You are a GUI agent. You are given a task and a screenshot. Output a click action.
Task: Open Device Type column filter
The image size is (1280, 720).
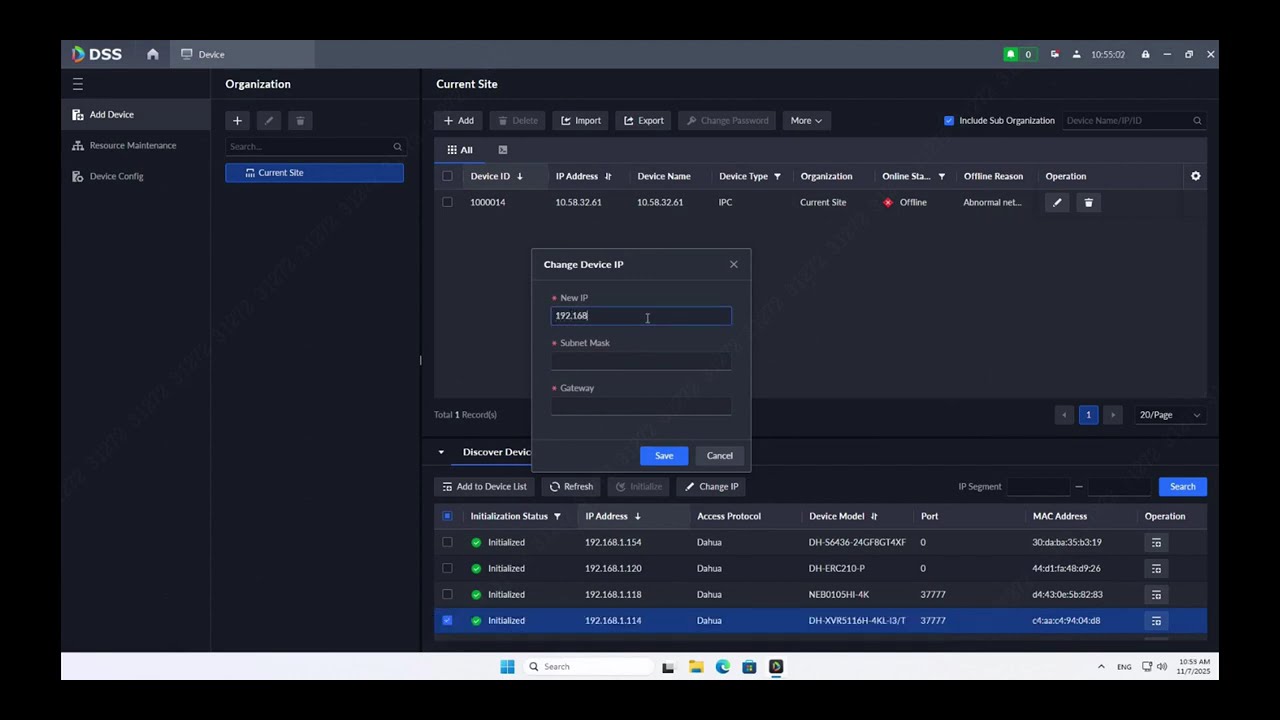[777, 177]
